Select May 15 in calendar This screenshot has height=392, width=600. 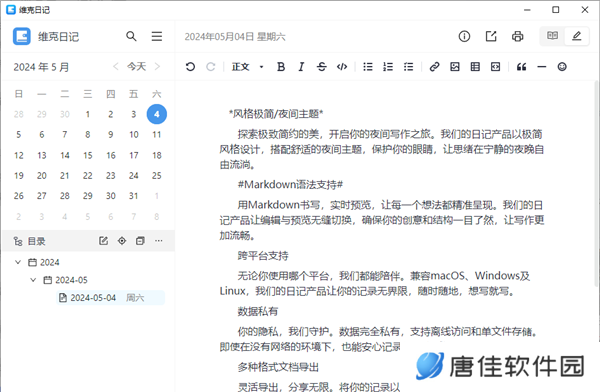88,155
